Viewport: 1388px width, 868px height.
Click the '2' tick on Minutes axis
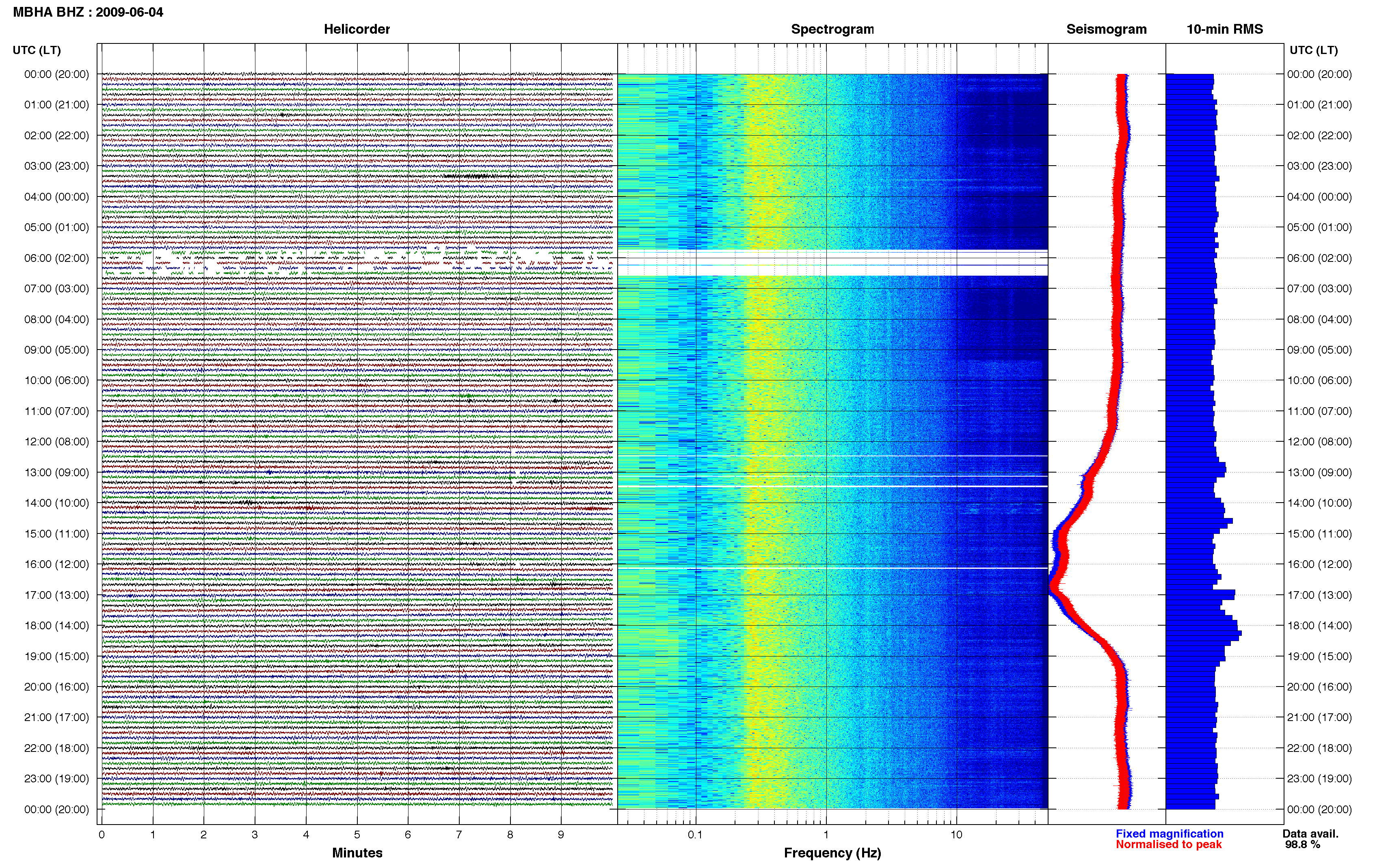(x=204, y=835)
